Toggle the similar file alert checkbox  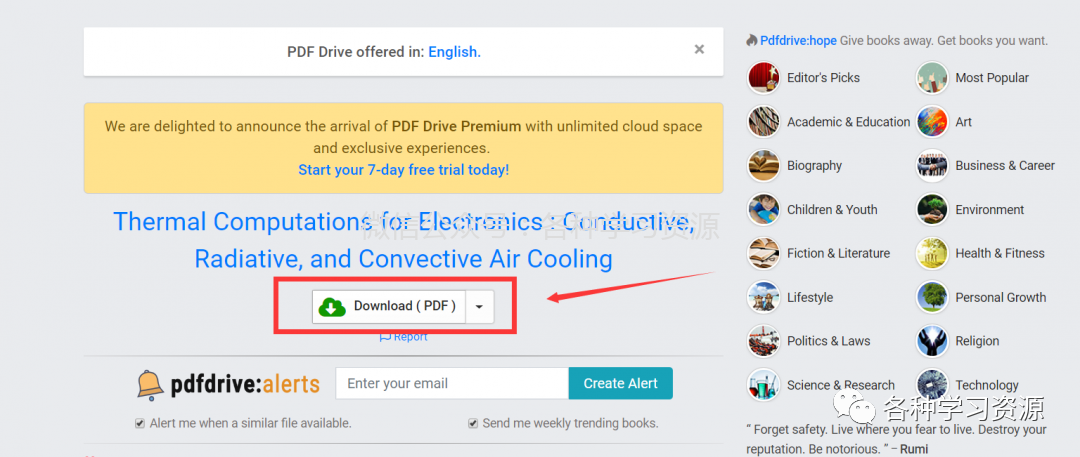pos(140,423)
